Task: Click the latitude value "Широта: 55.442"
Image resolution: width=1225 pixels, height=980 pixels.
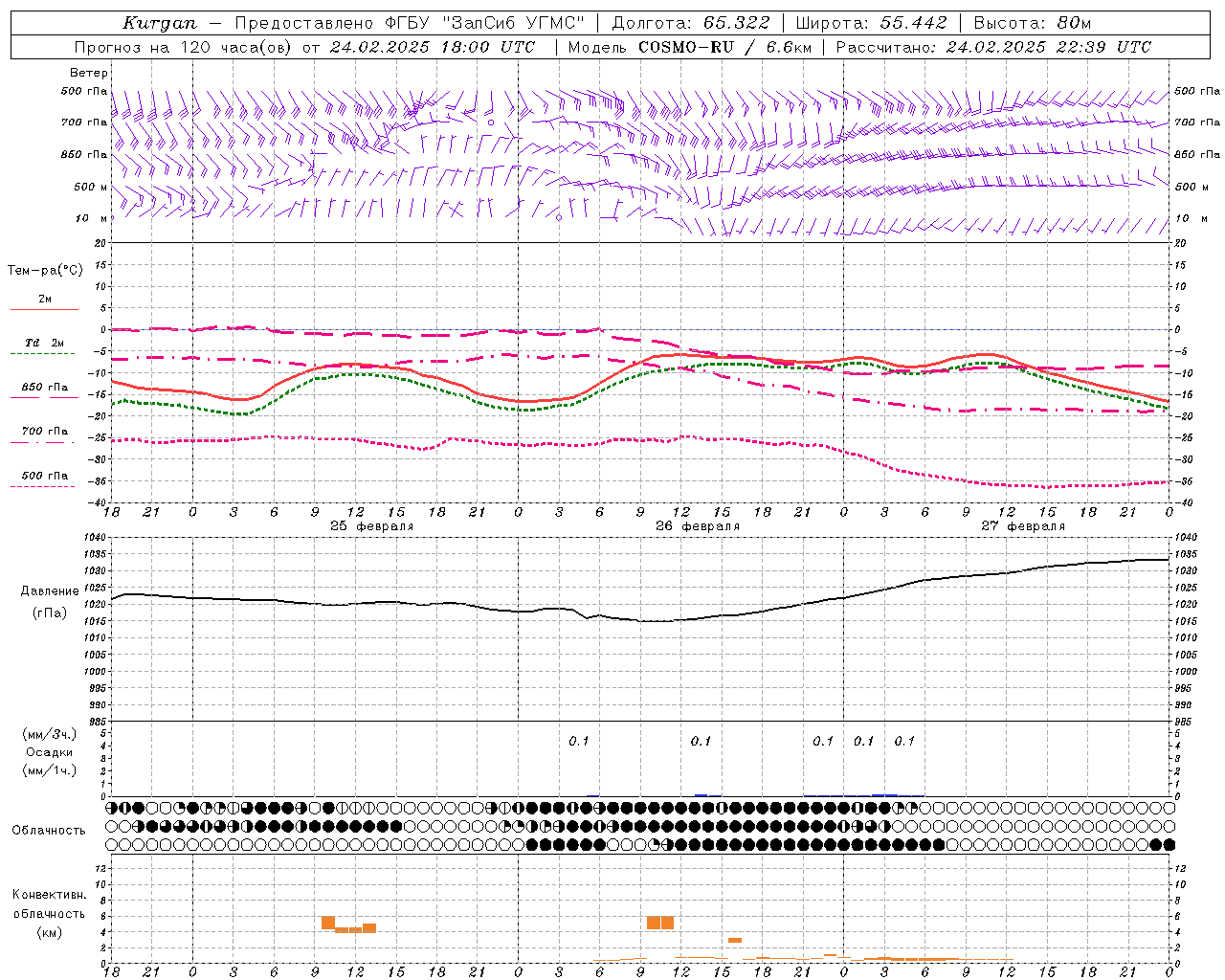Action: pyautogui.click(x=871, y=23)
